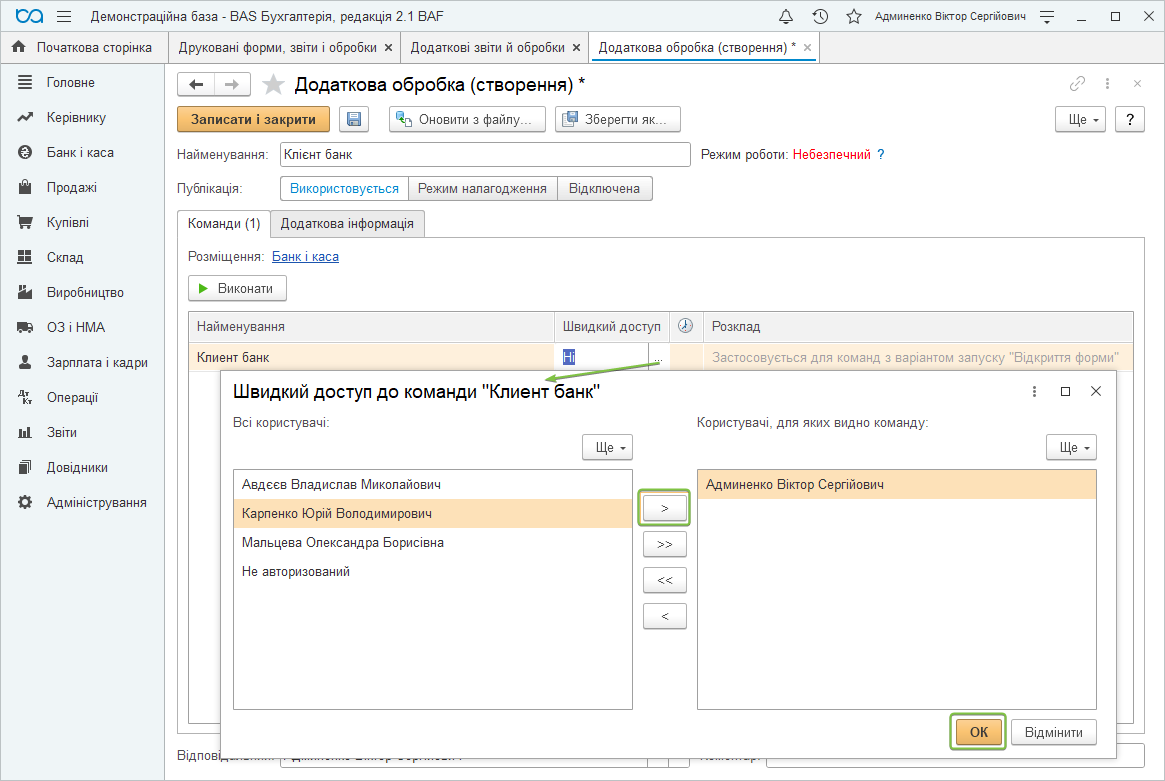Open the main hamburger menu
Screen dimensions: 1165x781
tap(64, 17)
